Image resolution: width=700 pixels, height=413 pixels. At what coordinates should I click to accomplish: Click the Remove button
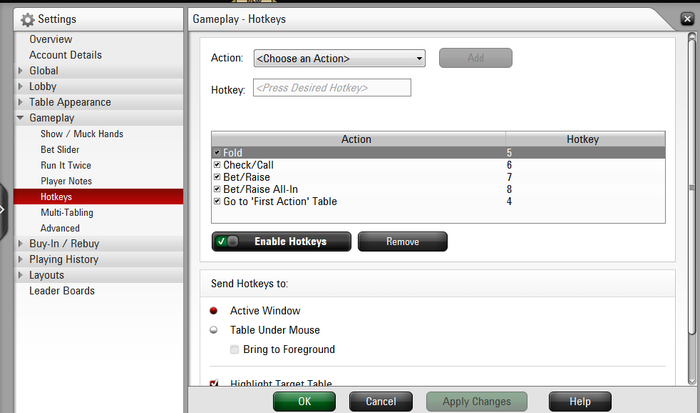(402, 242)
